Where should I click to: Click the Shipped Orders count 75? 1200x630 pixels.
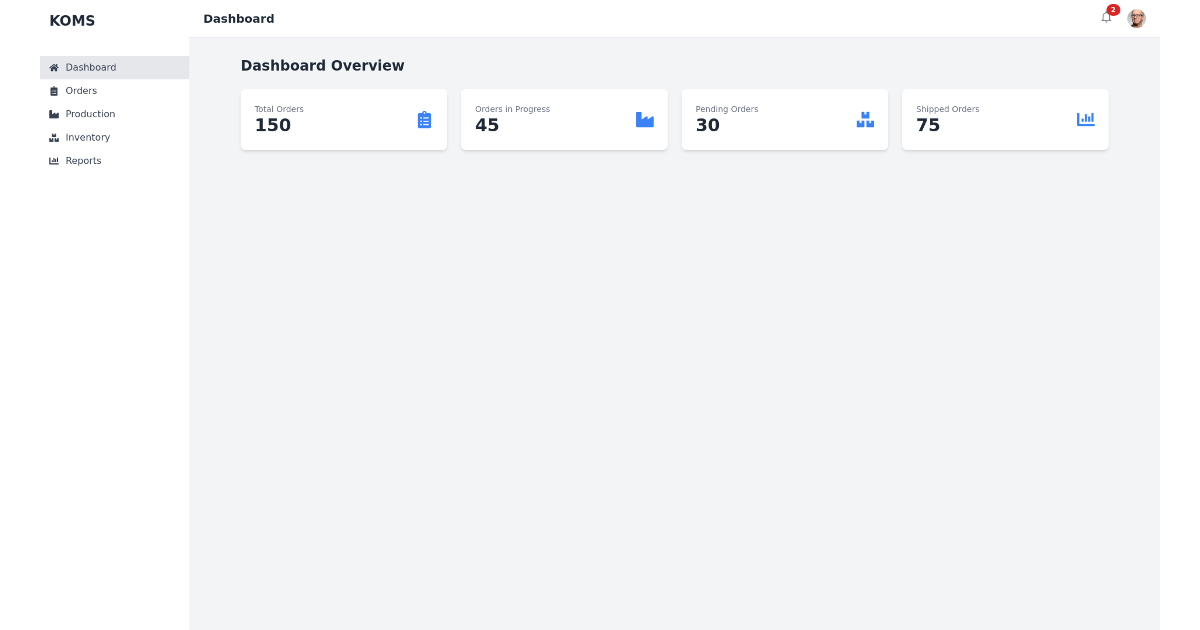pyautogui.click(x=928, y=125)
